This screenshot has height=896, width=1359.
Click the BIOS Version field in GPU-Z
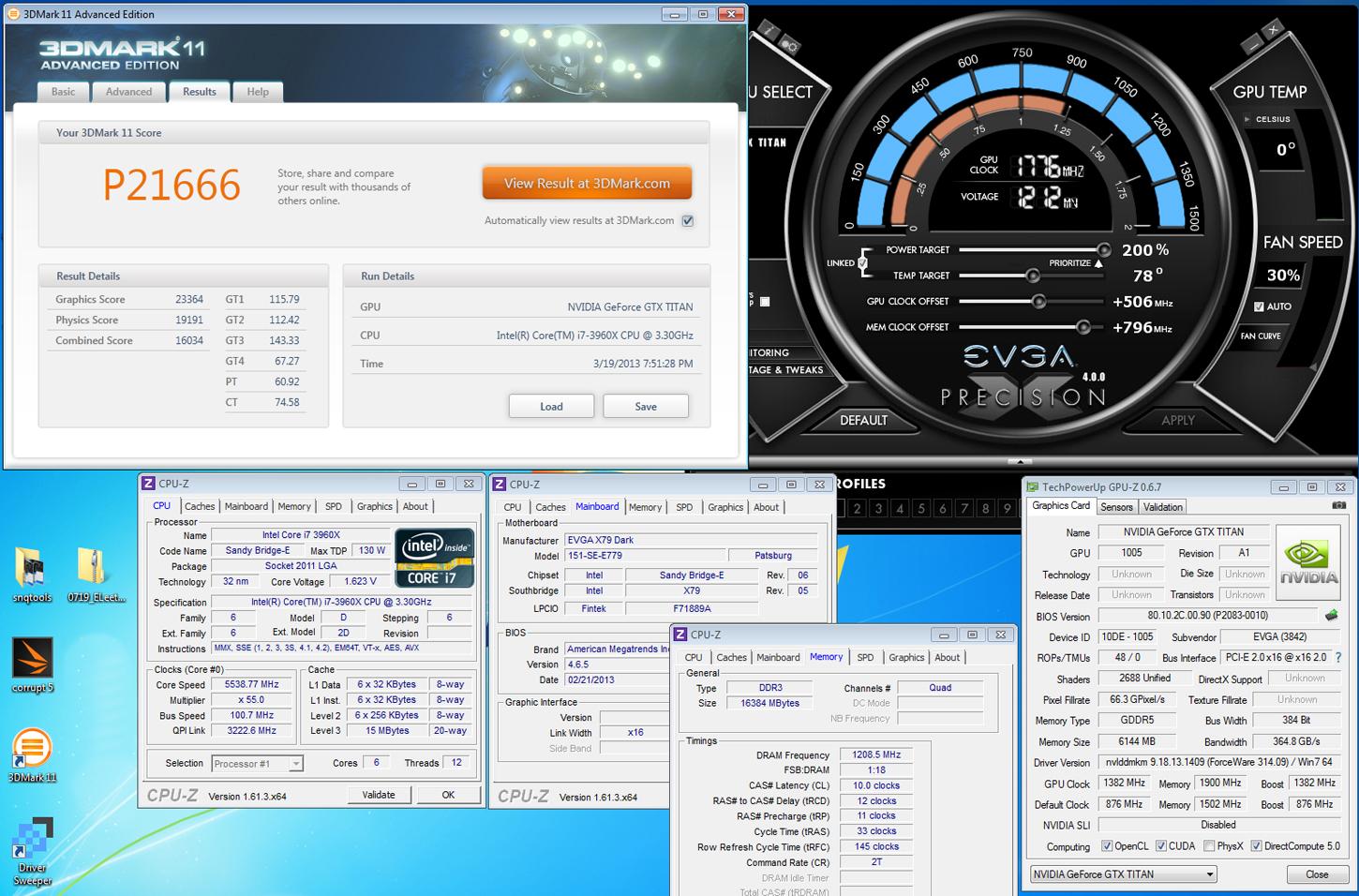pos(1207,616)
